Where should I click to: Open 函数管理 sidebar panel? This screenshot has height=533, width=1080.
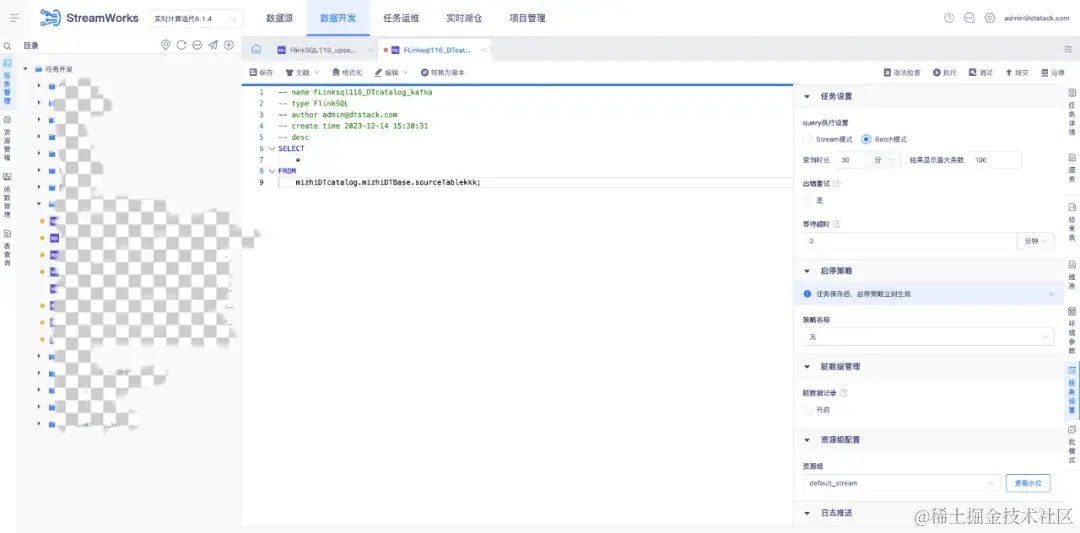(x=8, y=196)
